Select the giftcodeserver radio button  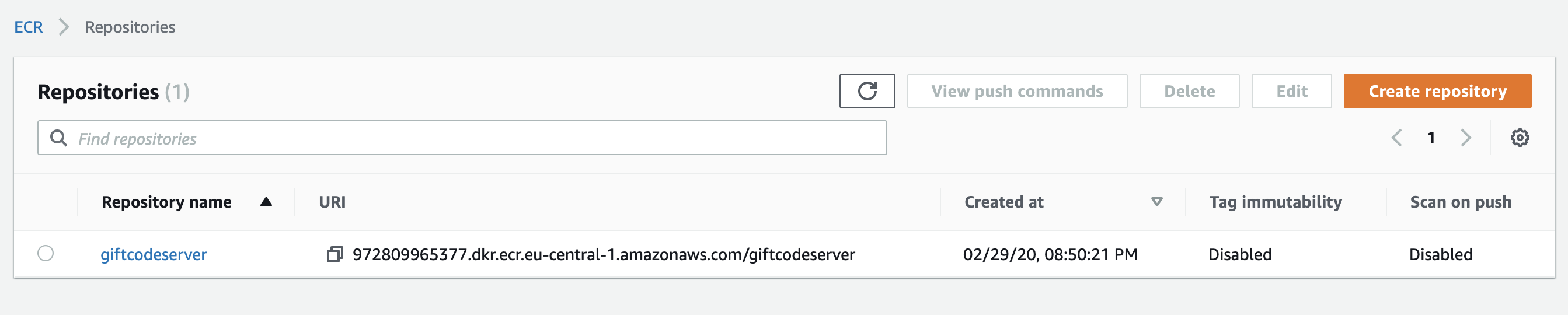[46, 254]
